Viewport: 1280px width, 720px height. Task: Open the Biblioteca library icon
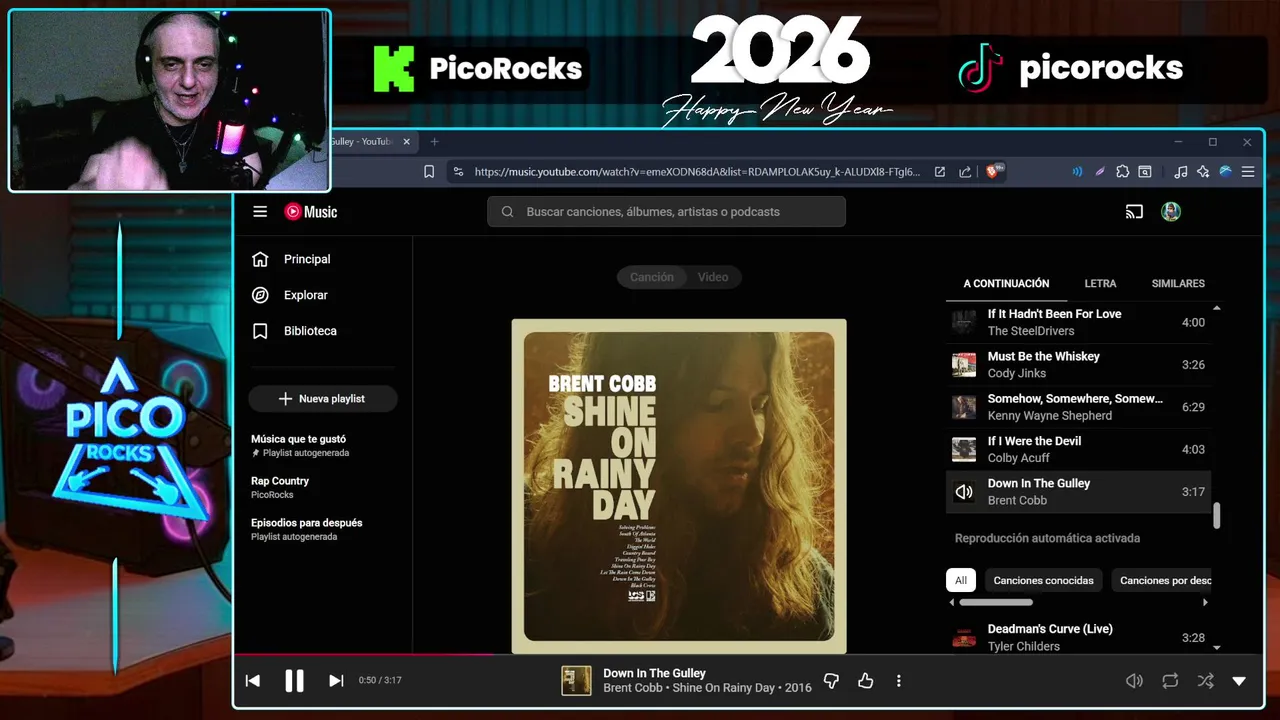coord(260,331)
